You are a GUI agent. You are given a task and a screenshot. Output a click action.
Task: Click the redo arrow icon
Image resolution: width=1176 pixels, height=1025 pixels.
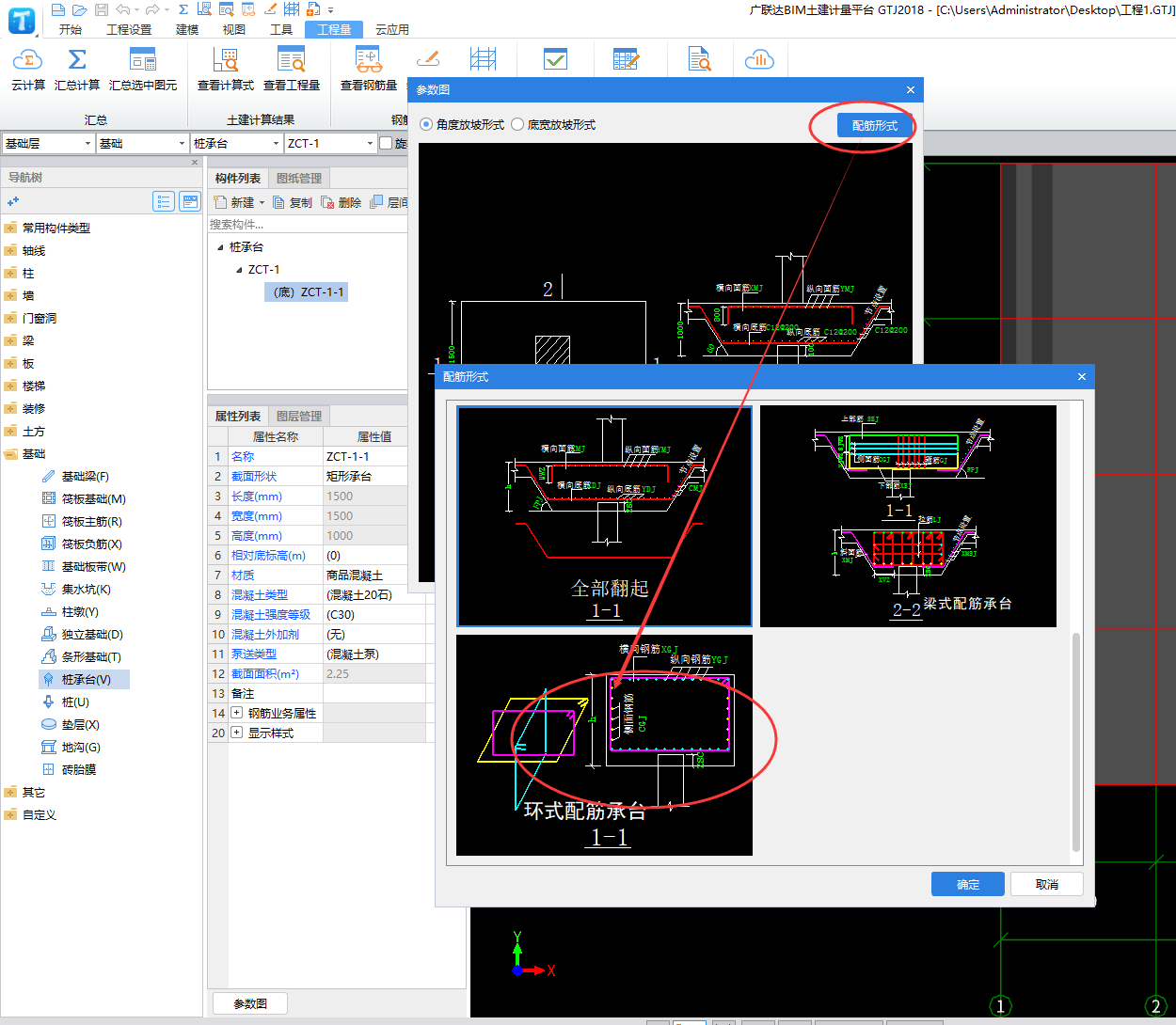[152, 9]
